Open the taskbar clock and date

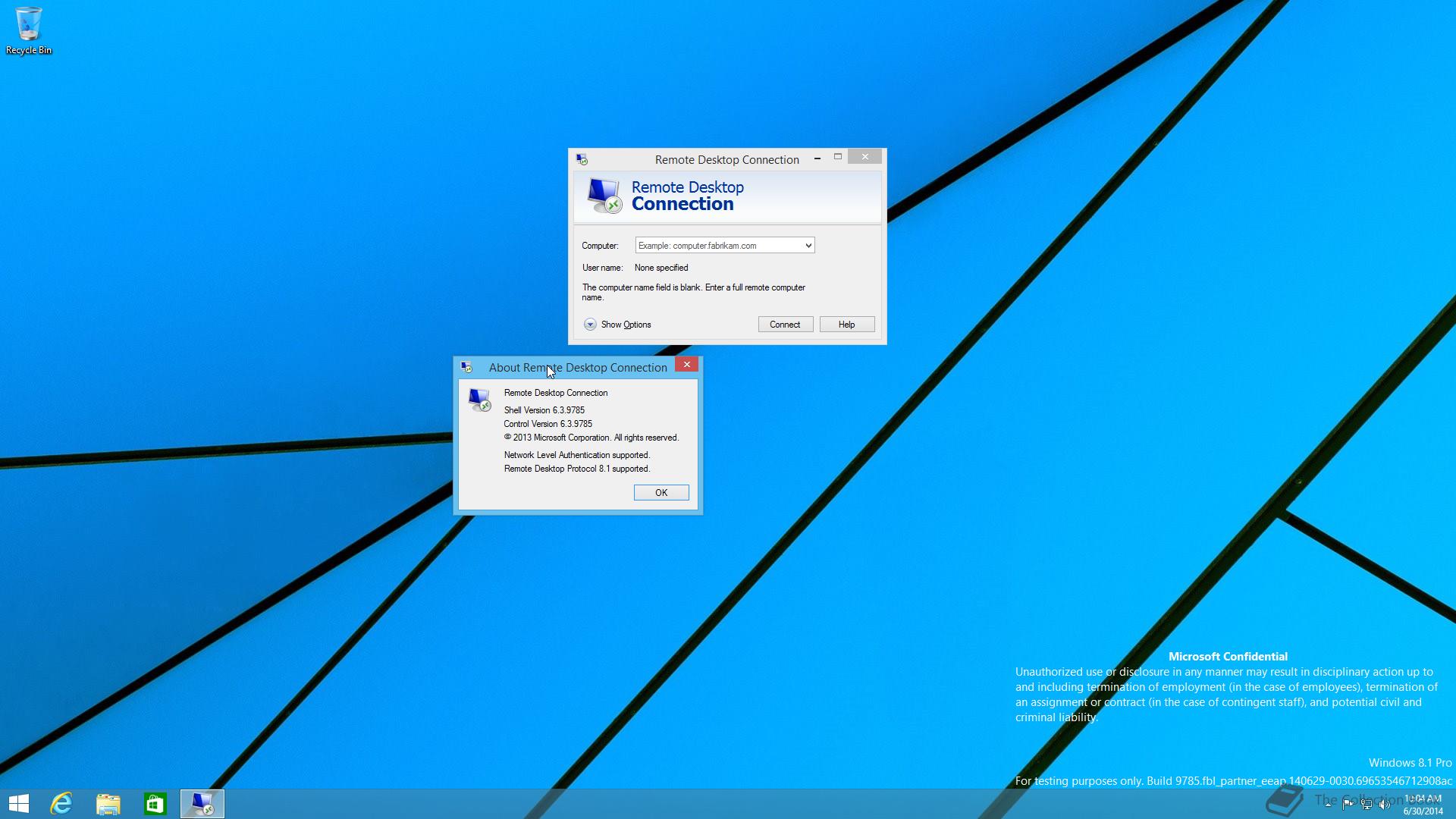pos(1423,805)
